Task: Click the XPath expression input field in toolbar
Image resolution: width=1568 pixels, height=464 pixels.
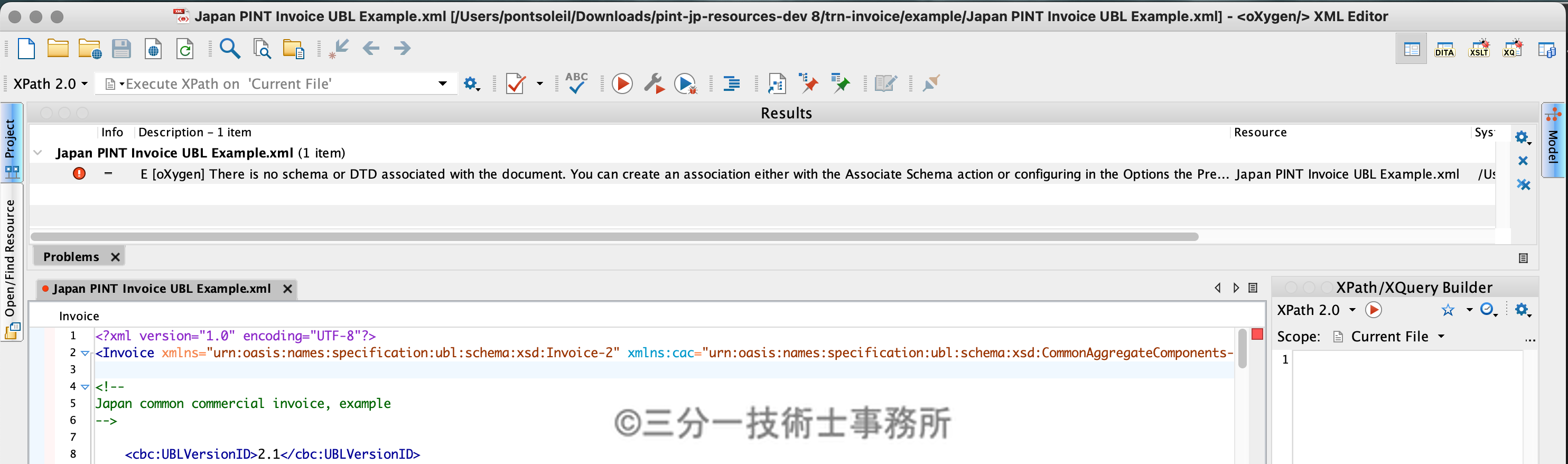Action: coord(277,84)
